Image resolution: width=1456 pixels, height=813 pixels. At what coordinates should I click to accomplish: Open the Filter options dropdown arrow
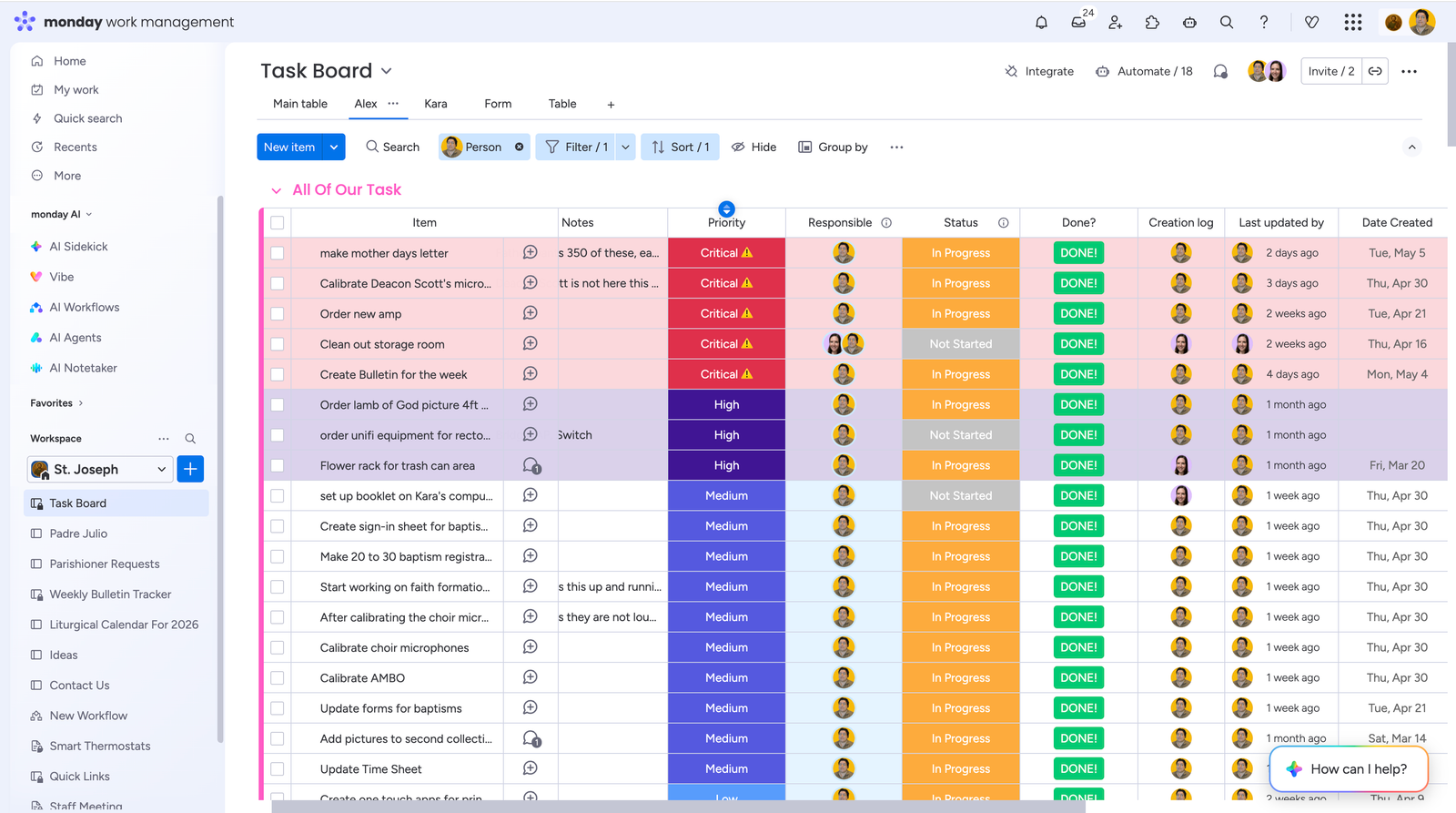[625, 147]
